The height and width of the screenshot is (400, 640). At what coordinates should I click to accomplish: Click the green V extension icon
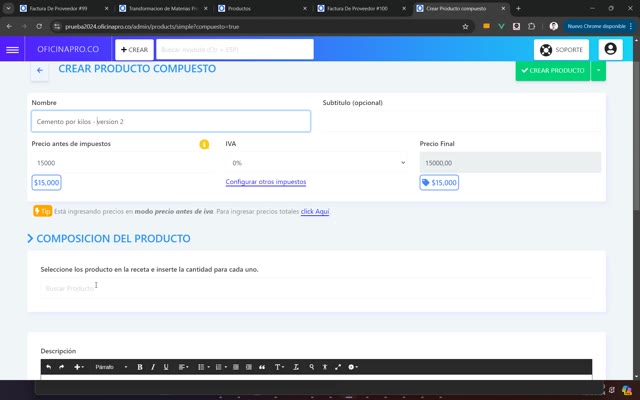pyautogui.click(x=501, y=27)
